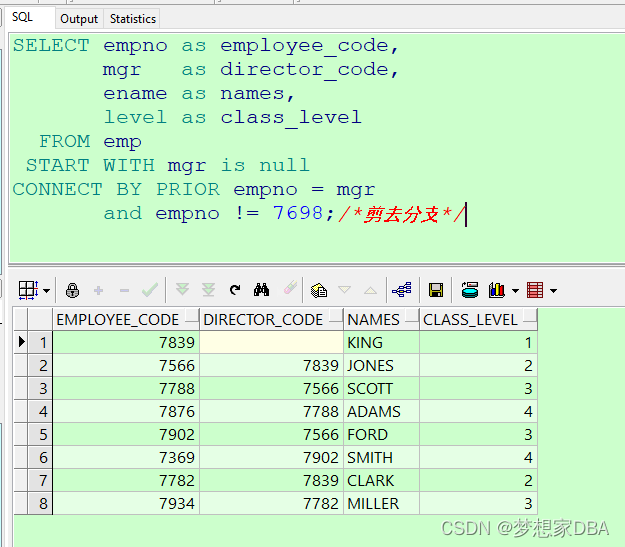Viewport: 625px width, 547px height.
Task: Click the insert record plus icon
Action: point(98,290)
